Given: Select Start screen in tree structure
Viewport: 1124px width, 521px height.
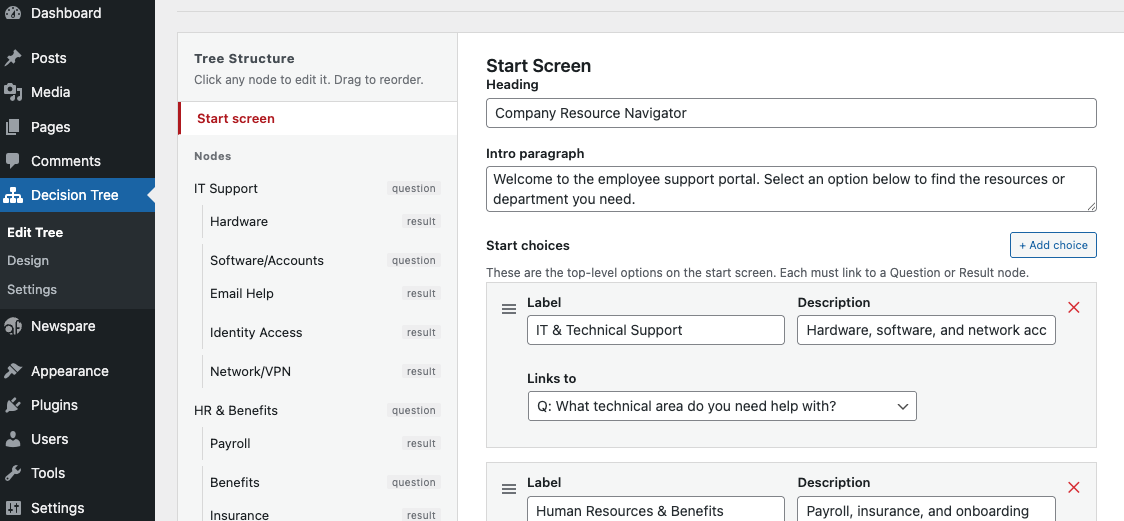Looking at the screenshot, I should tap(318, 118).
